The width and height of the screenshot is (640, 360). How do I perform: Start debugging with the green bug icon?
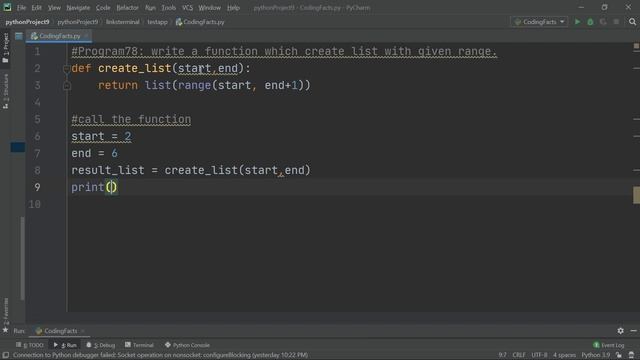click(x=590, y=22)
